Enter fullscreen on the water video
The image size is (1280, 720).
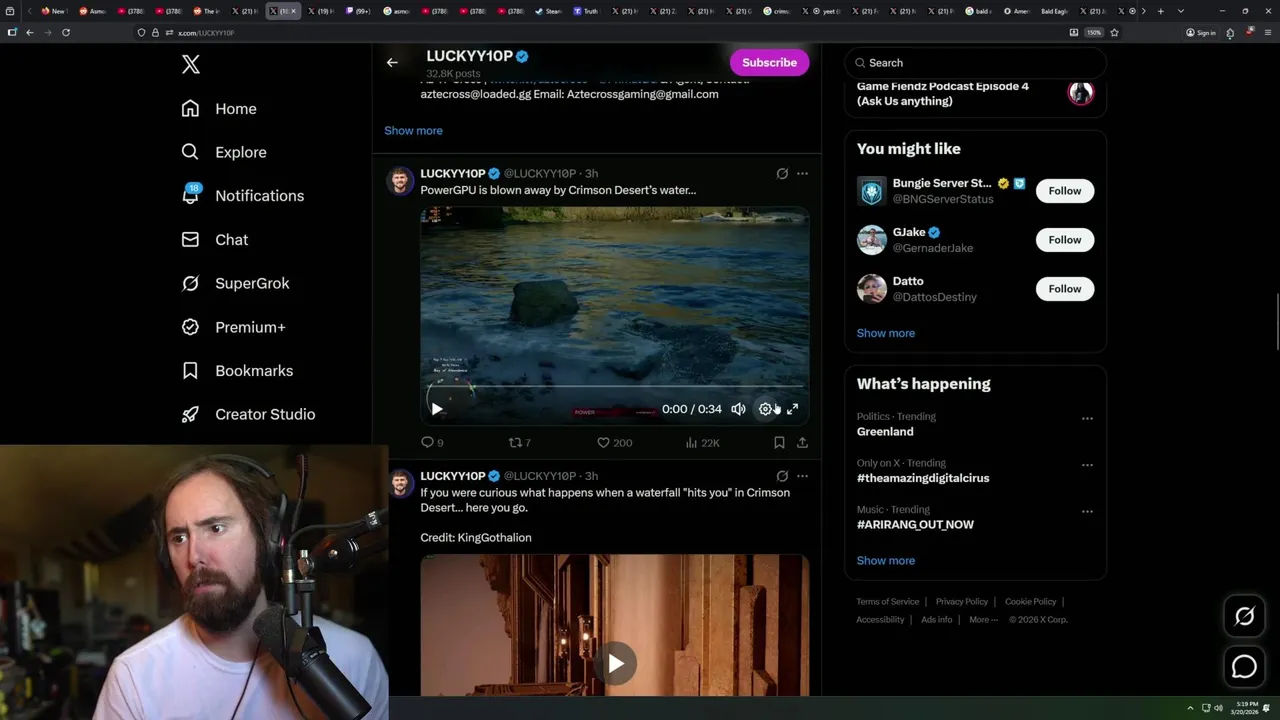pyautogui.click(x=792, y=409)
